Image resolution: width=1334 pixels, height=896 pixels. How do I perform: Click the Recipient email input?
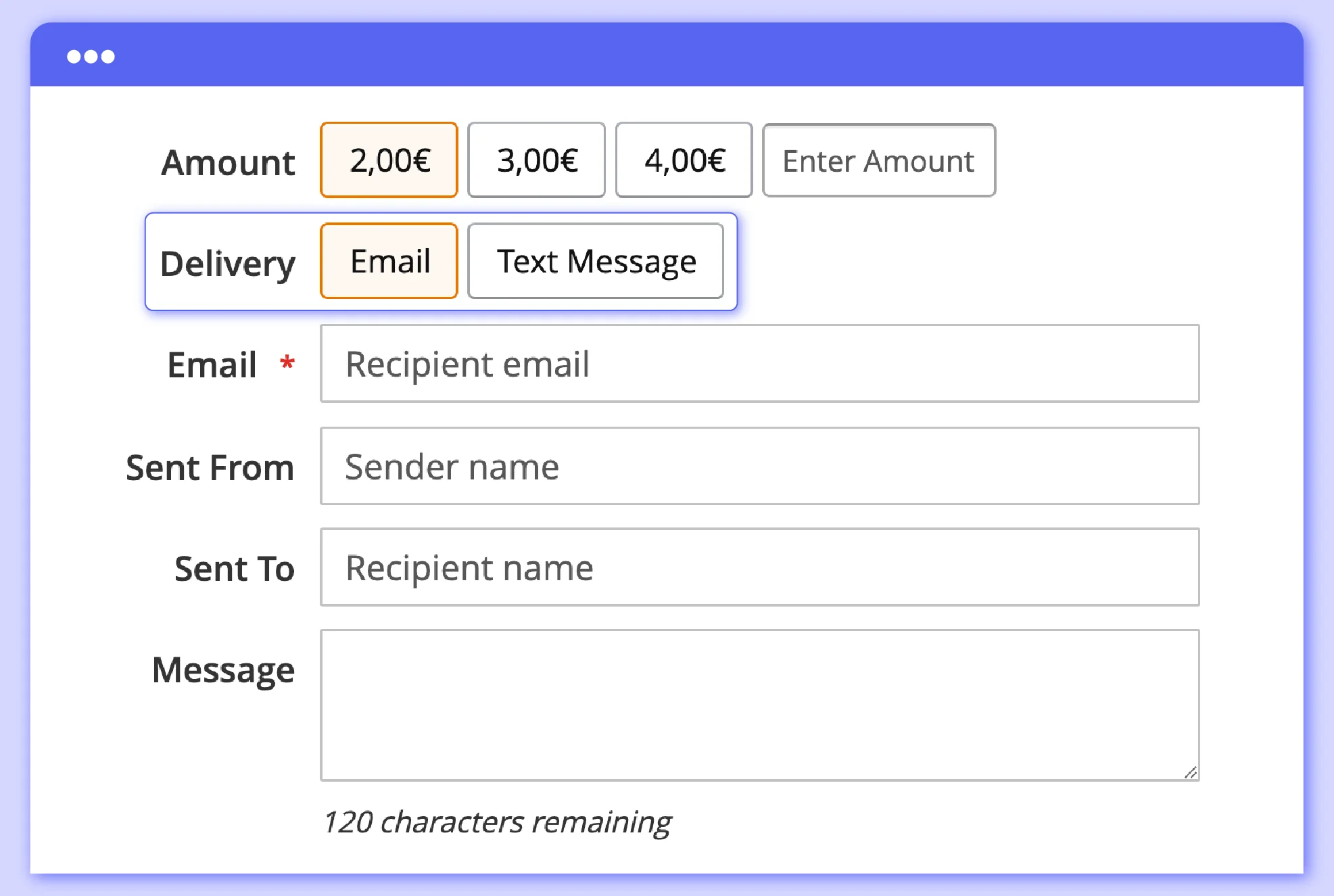759,364
